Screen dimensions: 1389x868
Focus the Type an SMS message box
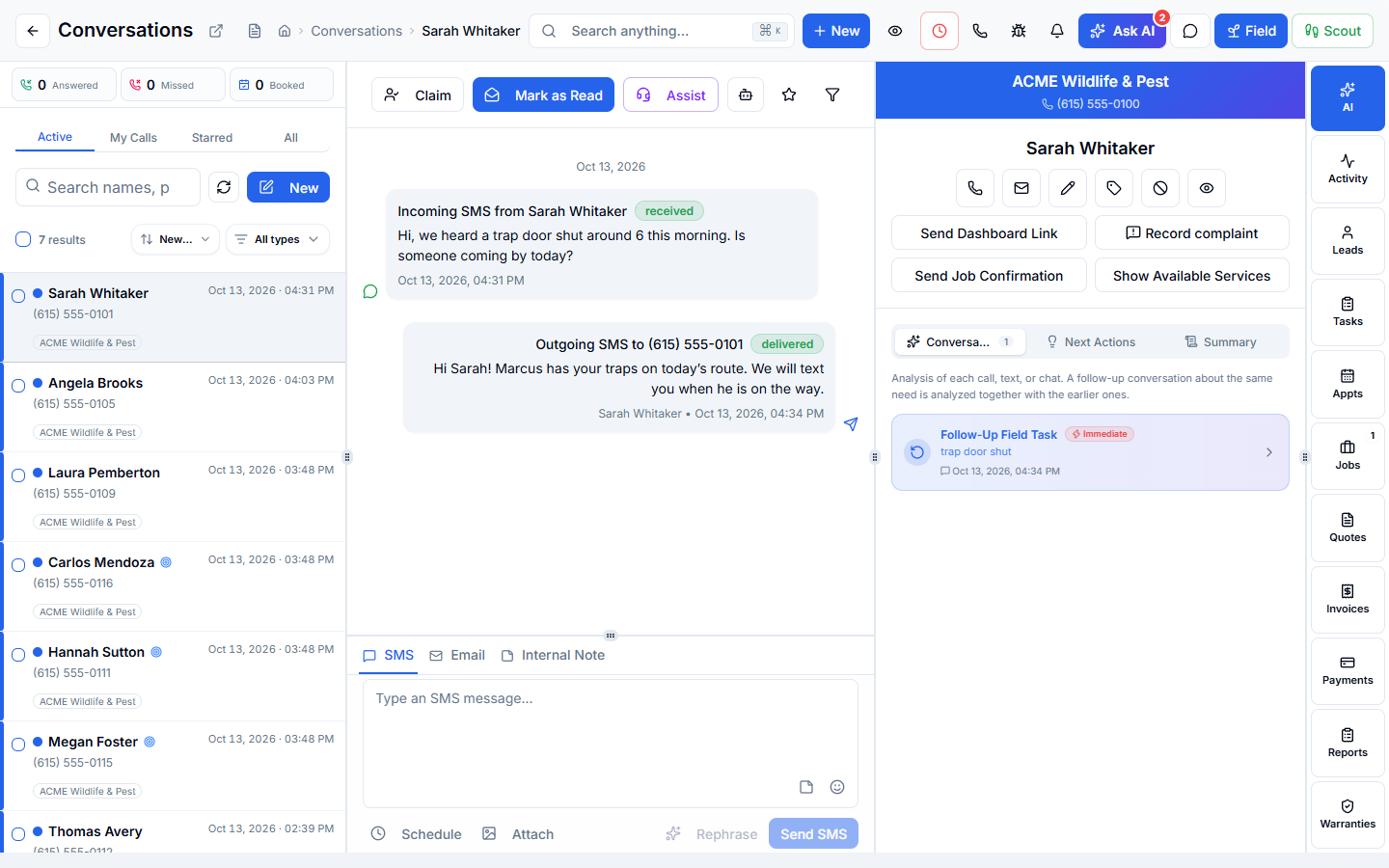point(611,743)
